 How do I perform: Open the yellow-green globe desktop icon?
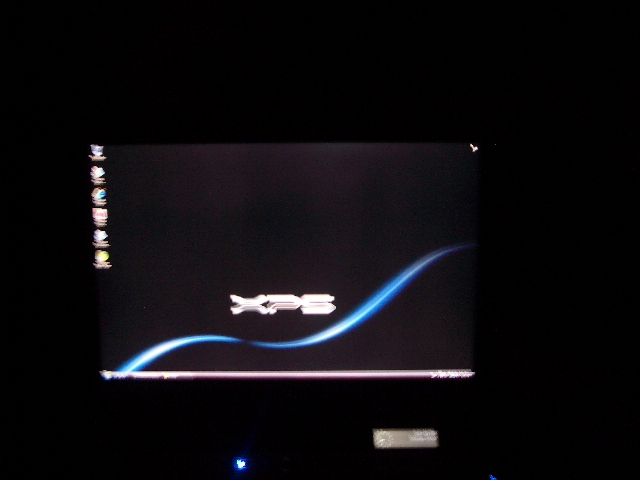click(x=102, y=259)
